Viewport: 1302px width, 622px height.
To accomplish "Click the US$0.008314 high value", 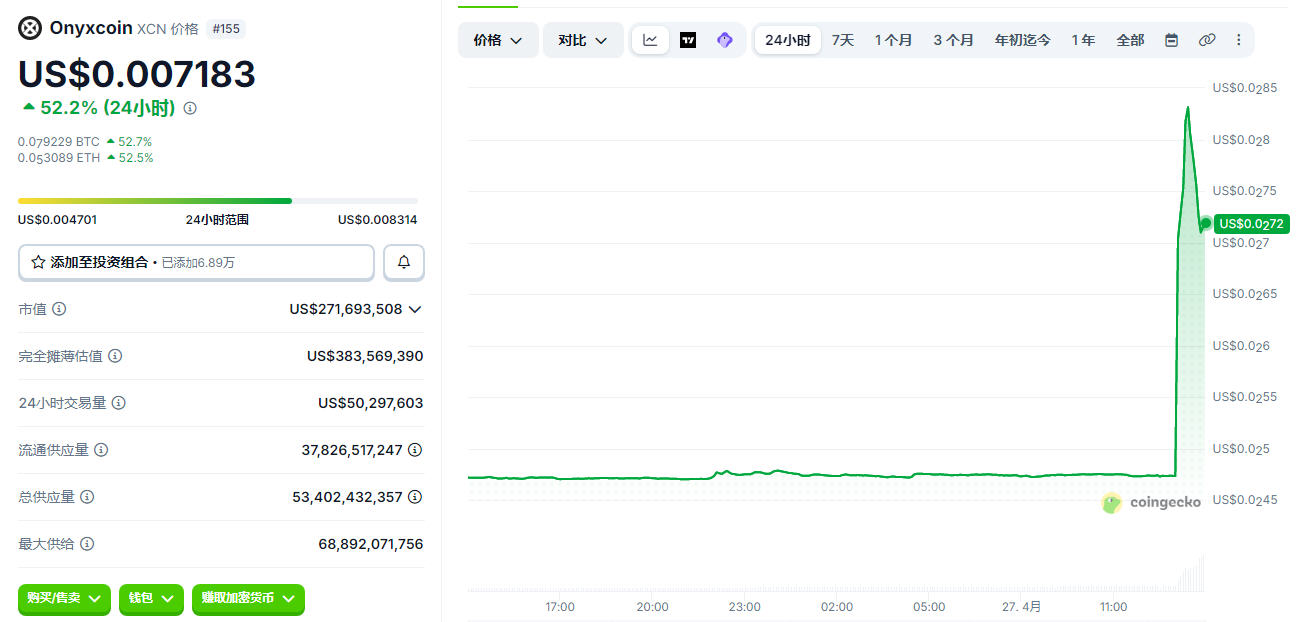I will 378,220.
